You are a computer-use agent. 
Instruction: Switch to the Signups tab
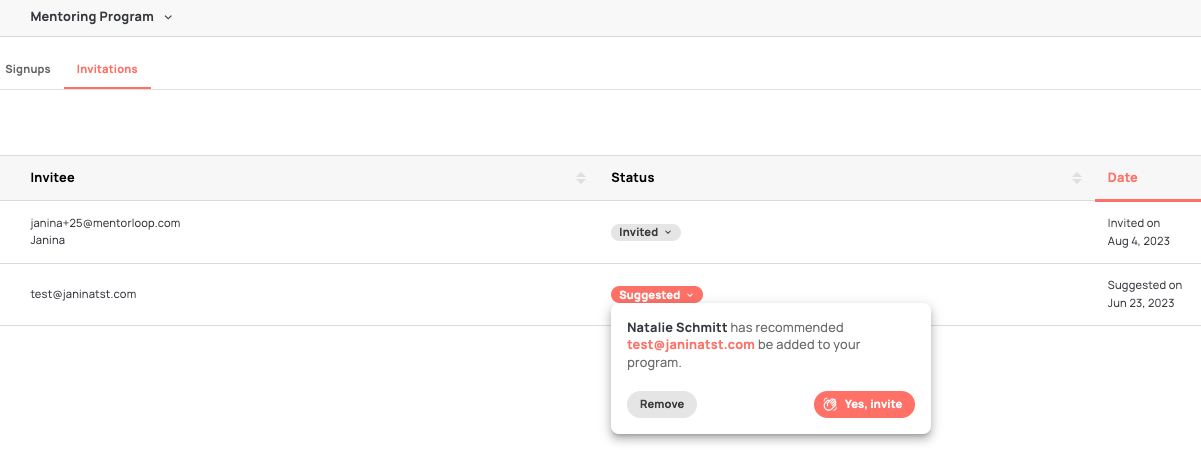click(x=28, y=69)
